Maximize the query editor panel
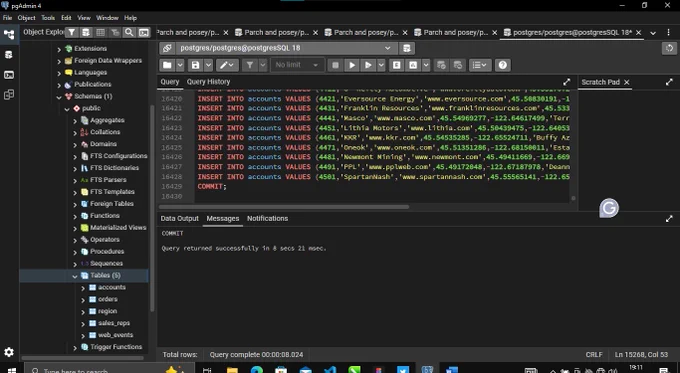 click(567, 82)
